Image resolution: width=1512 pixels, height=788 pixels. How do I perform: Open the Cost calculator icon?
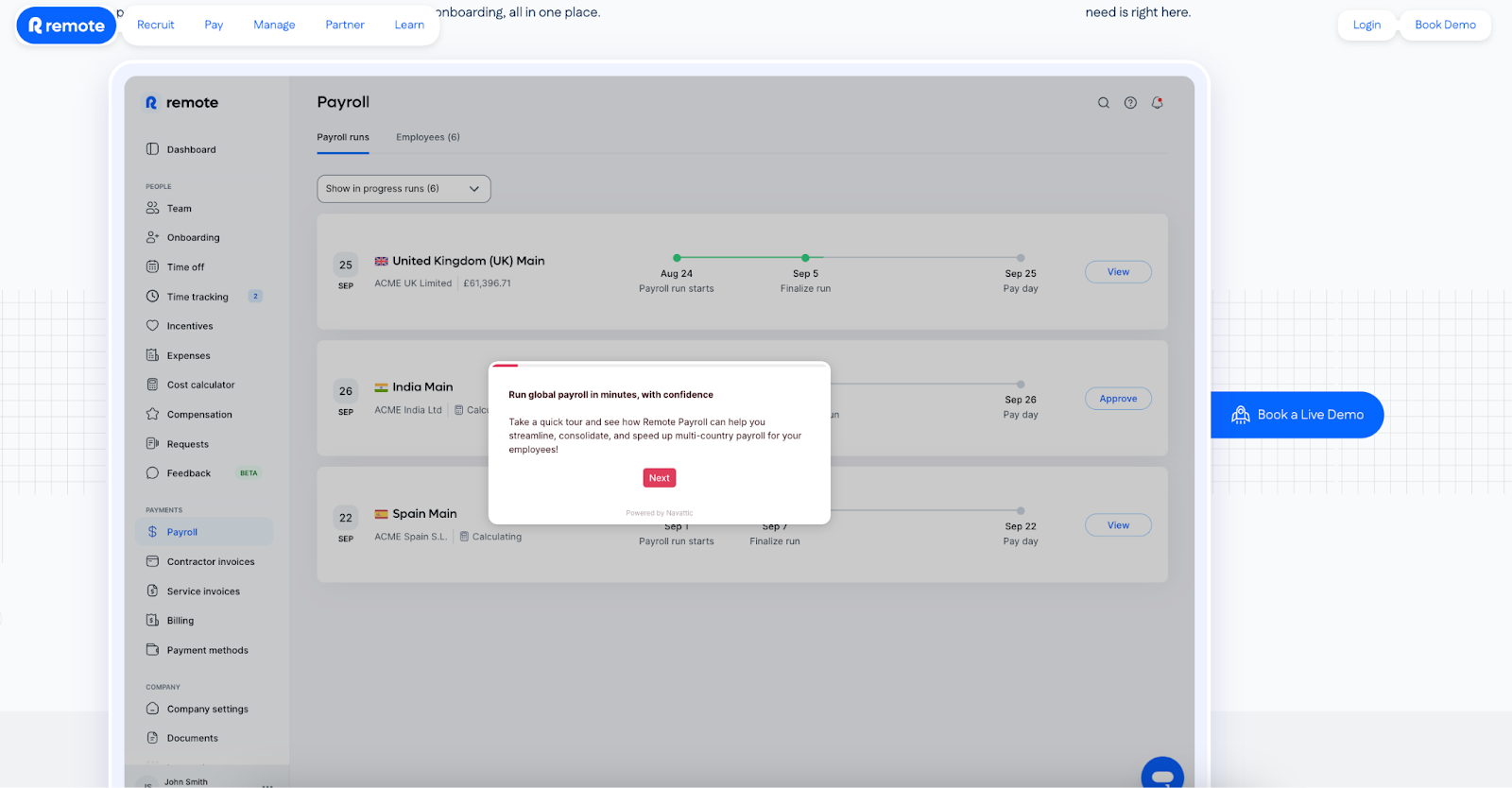[152, 385]
